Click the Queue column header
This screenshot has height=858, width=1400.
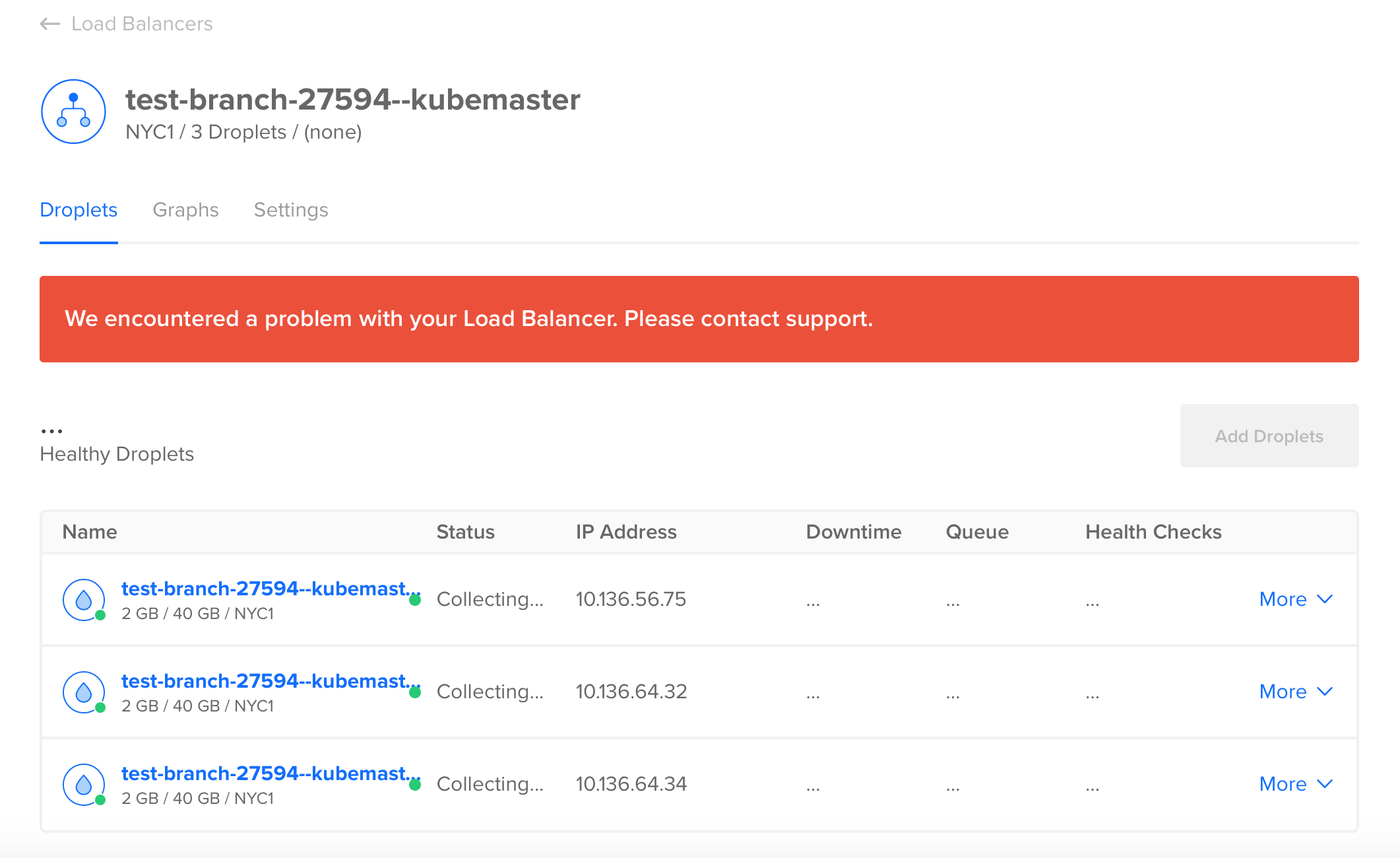(977, 532)
